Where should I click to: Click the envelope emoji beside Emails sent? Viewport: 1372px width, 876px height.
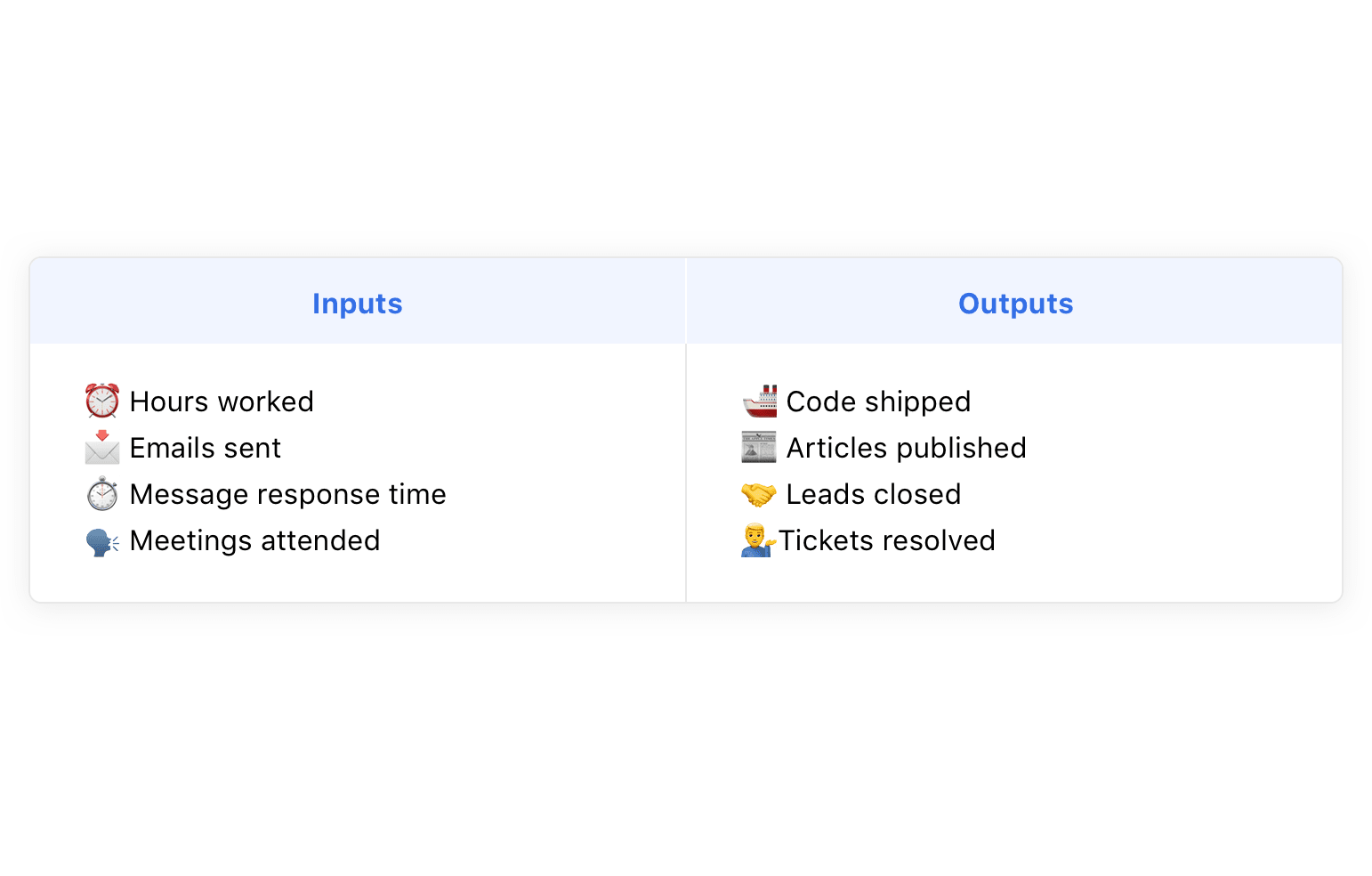click(102, 448)
